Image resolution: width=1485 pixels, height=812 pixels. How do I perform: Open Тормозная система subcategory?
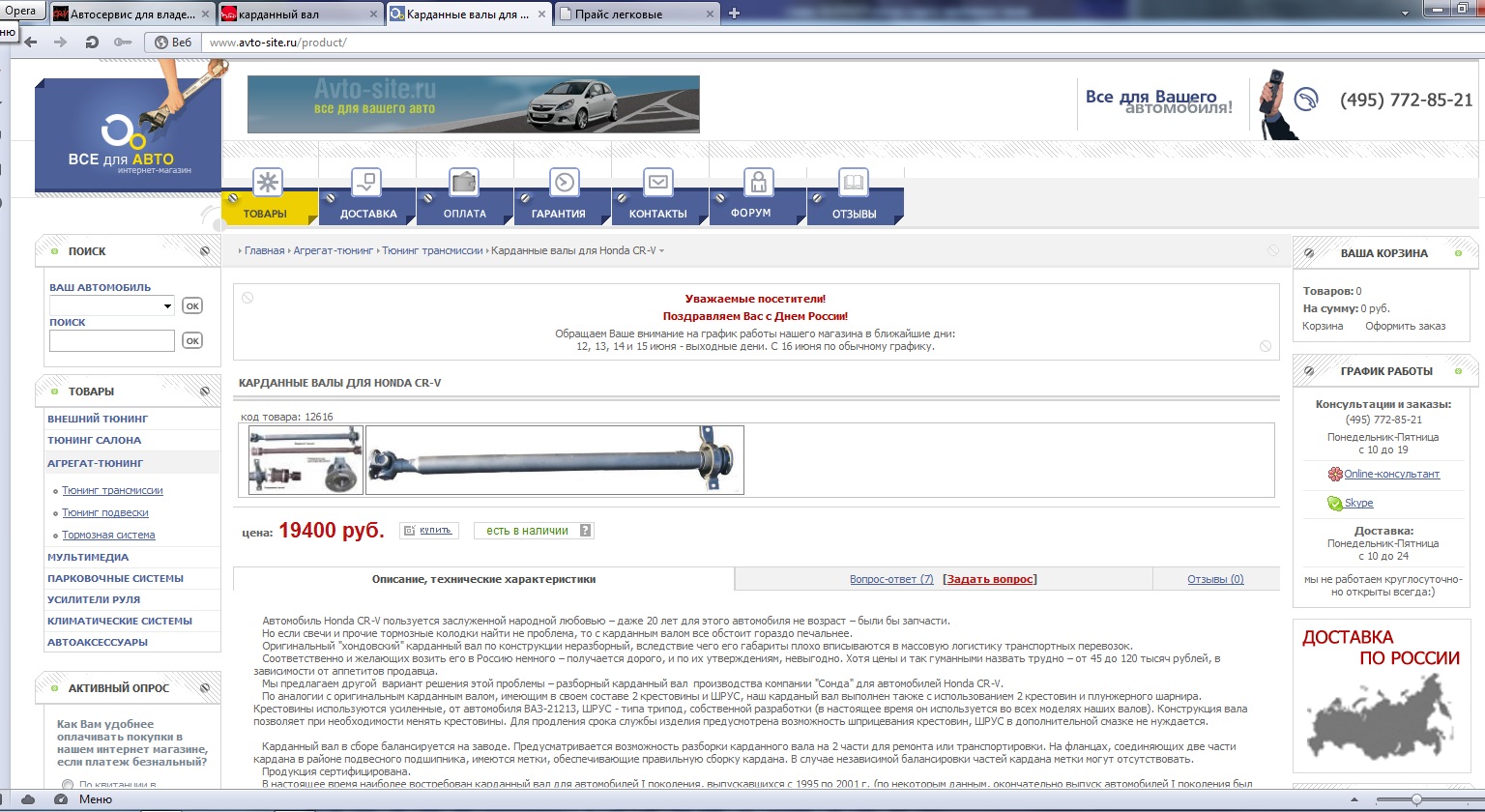(x=108, y=536)
